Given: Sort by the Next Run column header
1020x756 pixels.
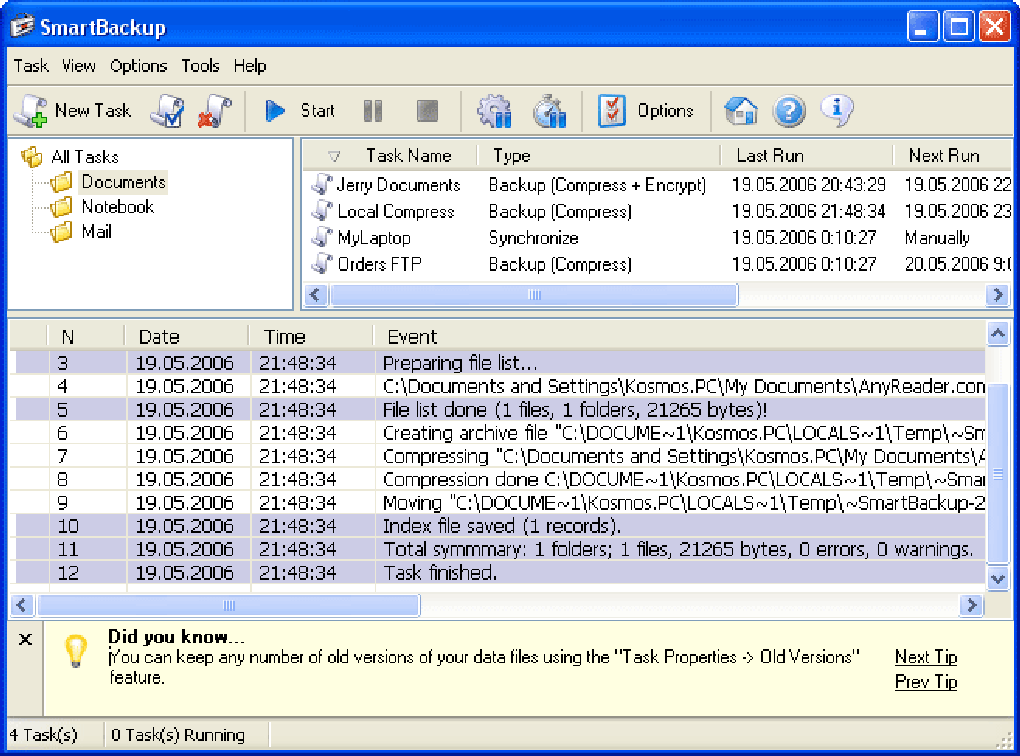Looking at the screenshot, I should (x=952, y=155).
